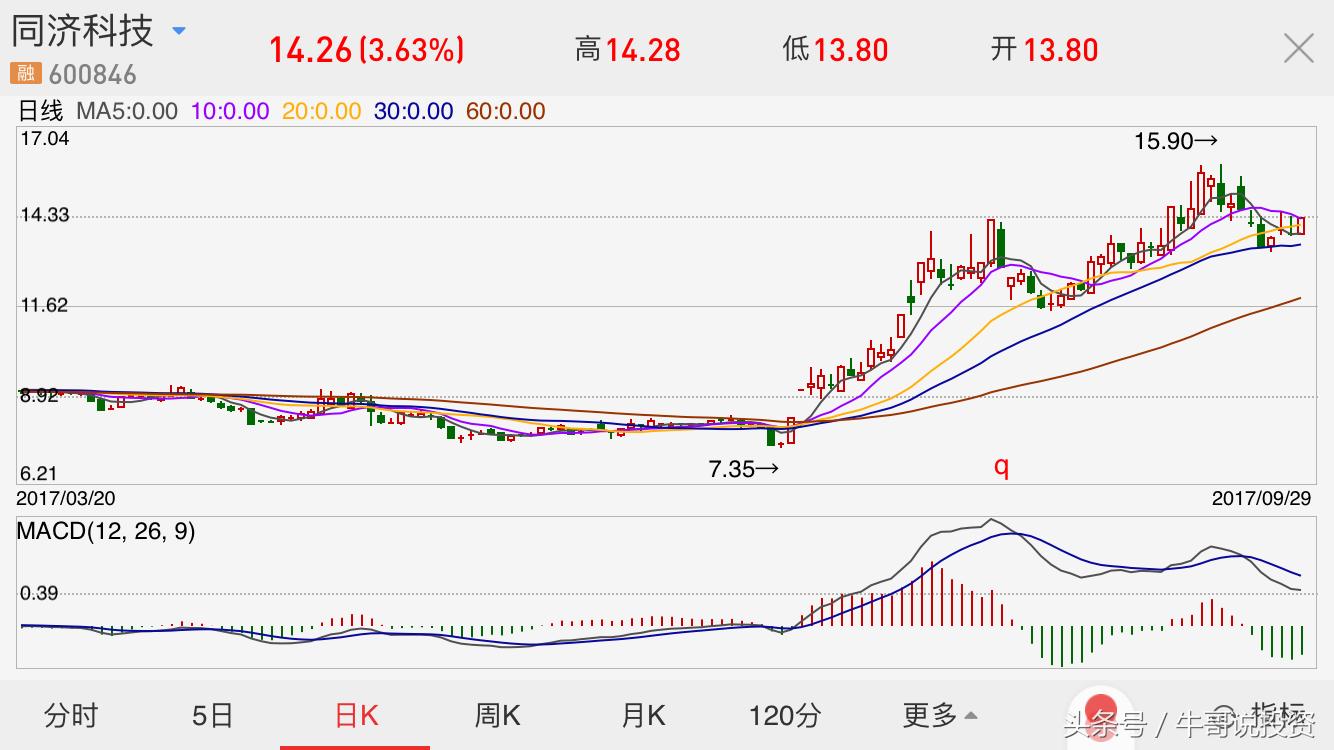This screenshot has width=1334, height=750.
Task: Click the 7.35→ low price marker
Action: click(743, 467)
